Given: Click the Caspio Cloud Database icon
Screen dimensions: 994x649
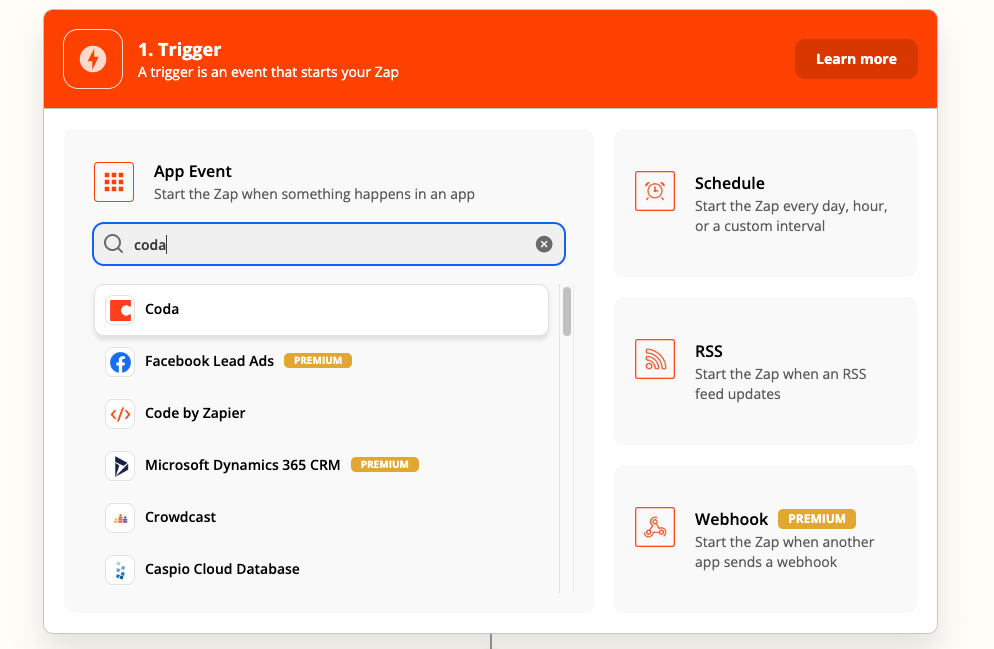Looking at the screenshot, I should point(120,570).
